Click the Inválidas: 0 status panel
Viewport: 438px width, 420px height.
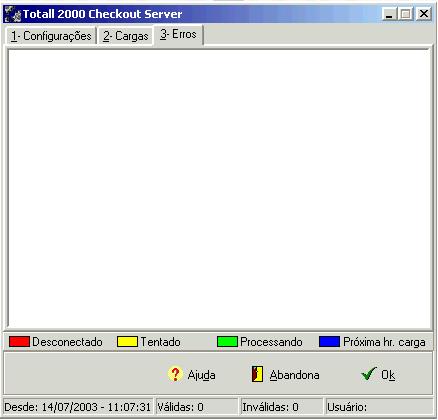pyautogui.click(x=282, y=407)
